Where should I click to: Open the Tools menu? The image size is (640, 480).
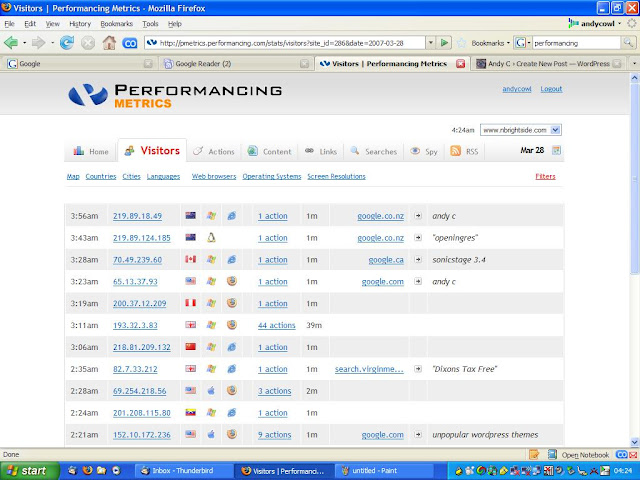[x=150, y=24]
